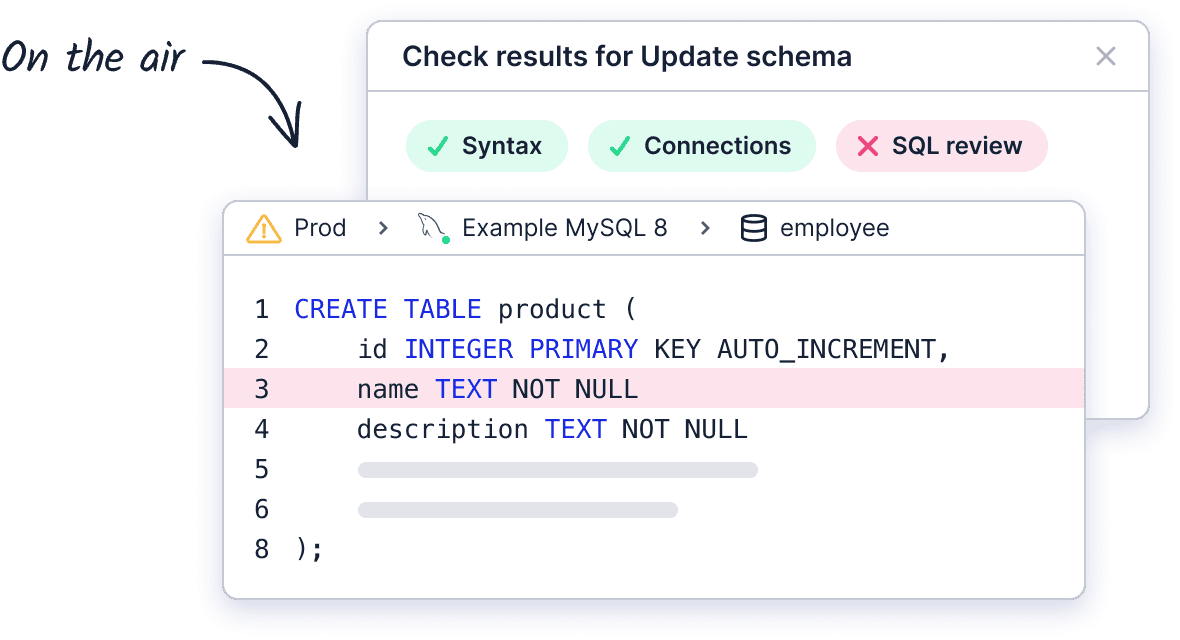Click the Connections check badge
Screen dimensions: 1180x640
[x=702, y=146]
